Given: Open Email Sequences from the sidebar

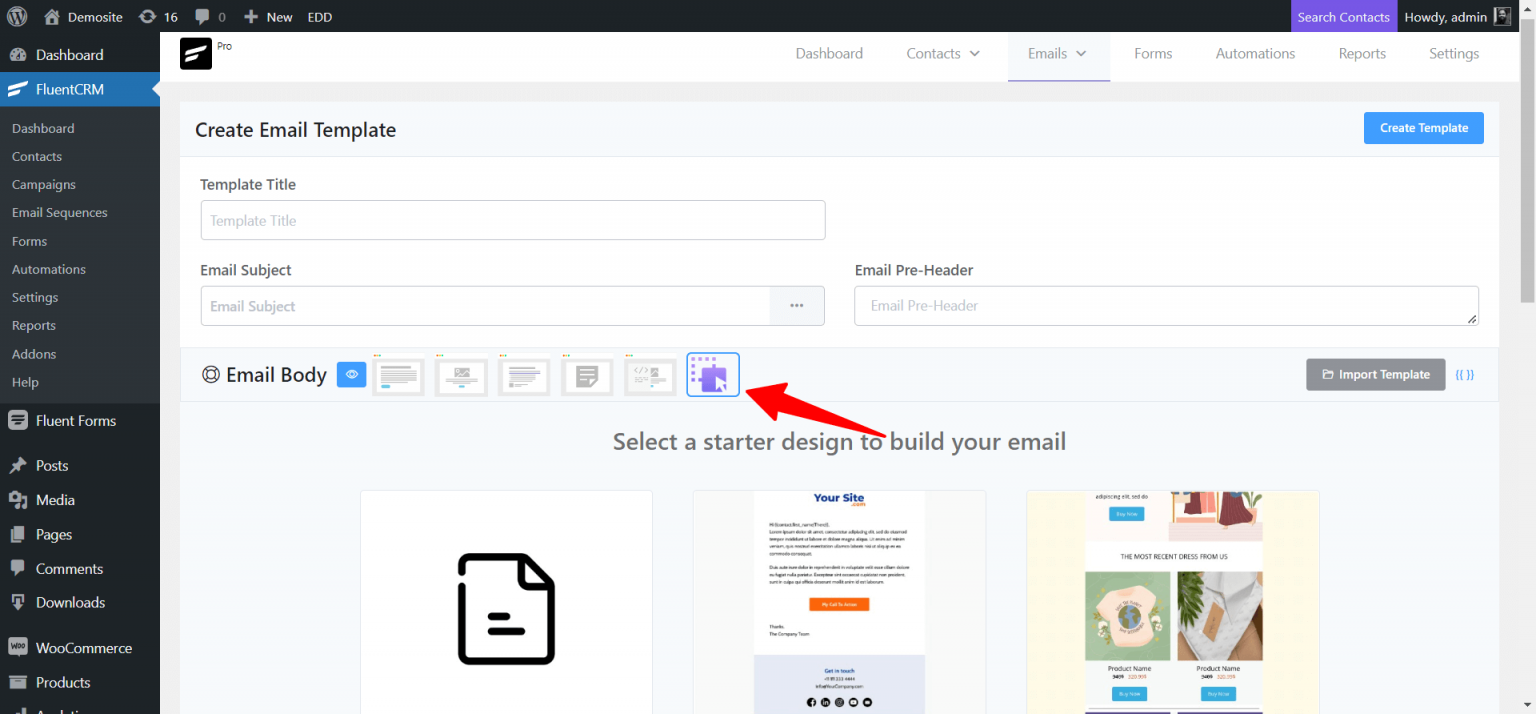Looking at the screenshot, I should (x=61, y=212).
